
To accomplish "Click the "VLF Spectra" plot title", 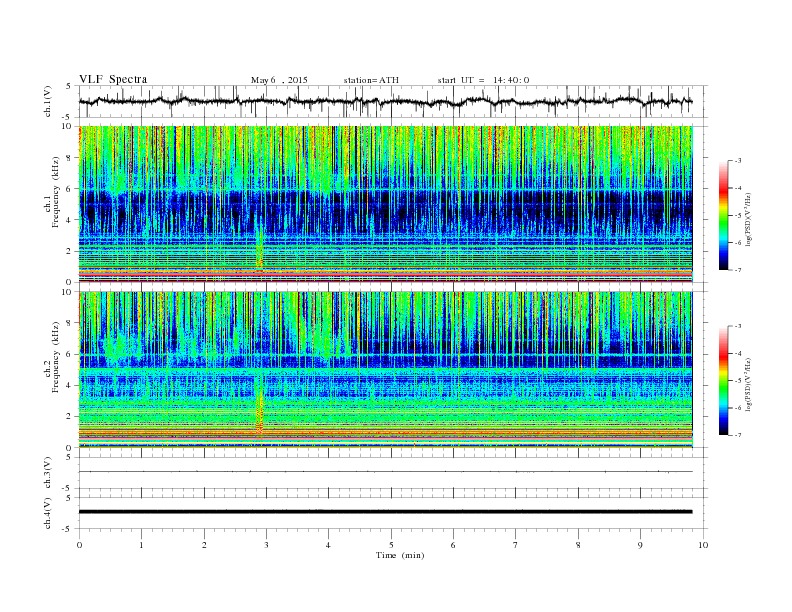I will pyautogui.click(x=113, y=79).
